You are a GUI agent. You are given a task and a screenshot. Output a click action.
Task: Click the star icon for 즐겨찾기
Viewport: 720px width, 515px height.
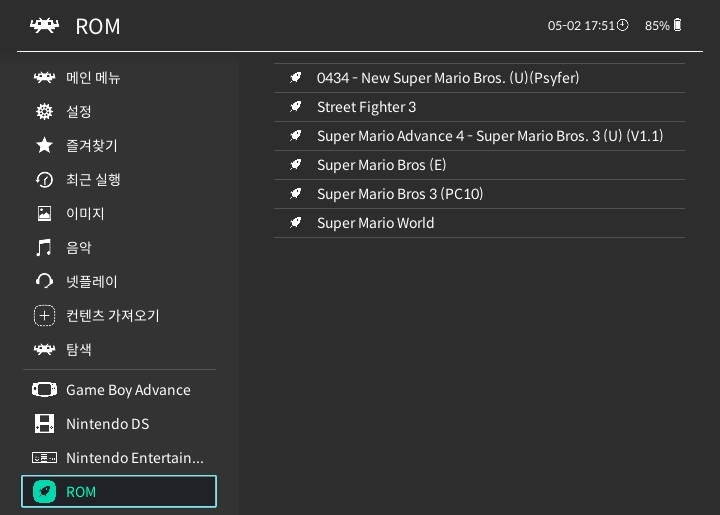(45, 145)
